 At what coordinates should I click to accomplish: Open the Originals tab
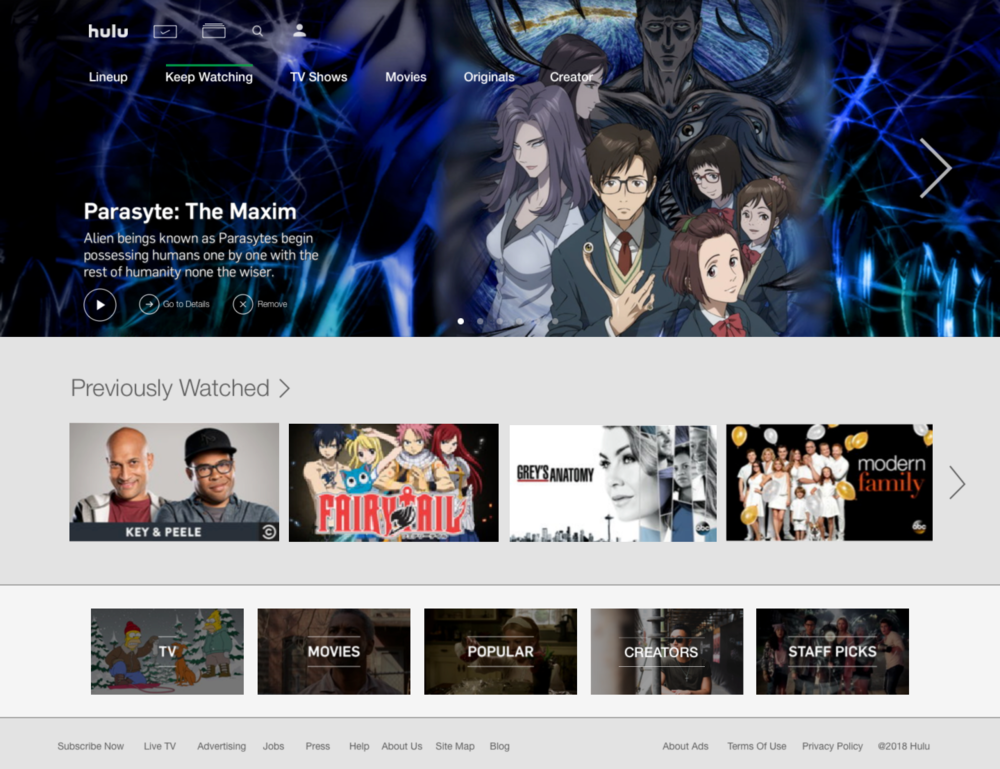(x=489, y=77)
